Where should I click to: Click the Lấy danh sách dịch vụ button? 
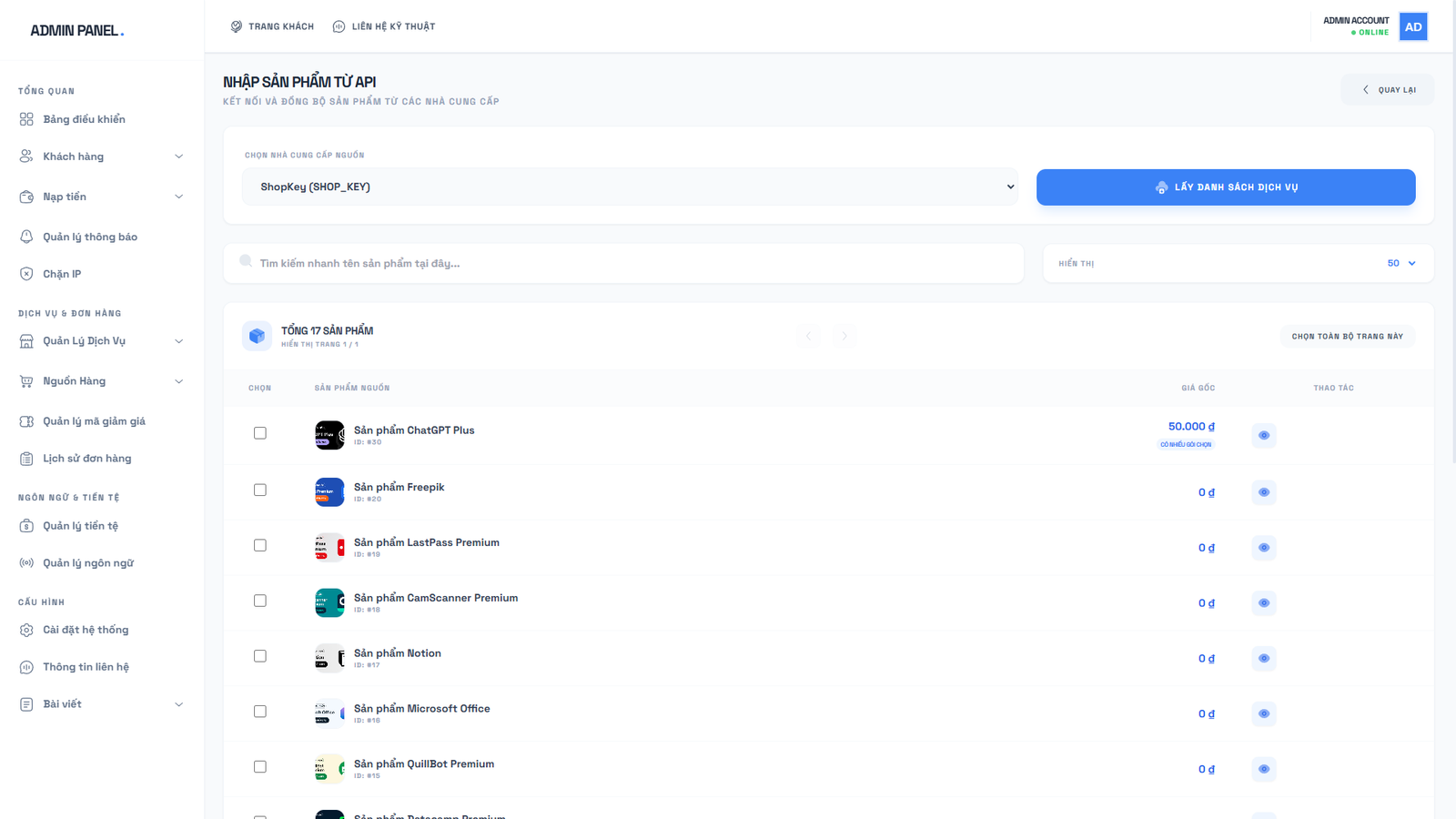click(x=1225, y=187)
